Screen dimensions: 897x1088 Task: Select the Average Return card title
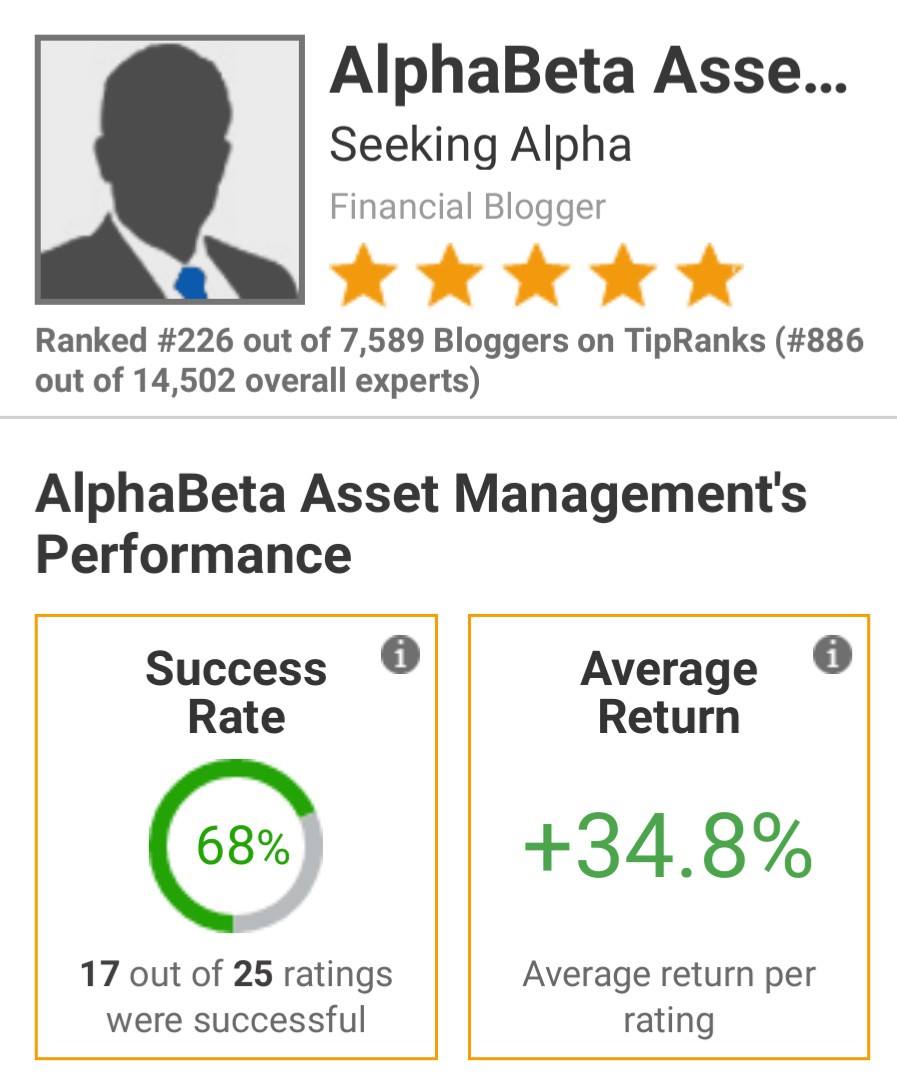tap(669, 692)
